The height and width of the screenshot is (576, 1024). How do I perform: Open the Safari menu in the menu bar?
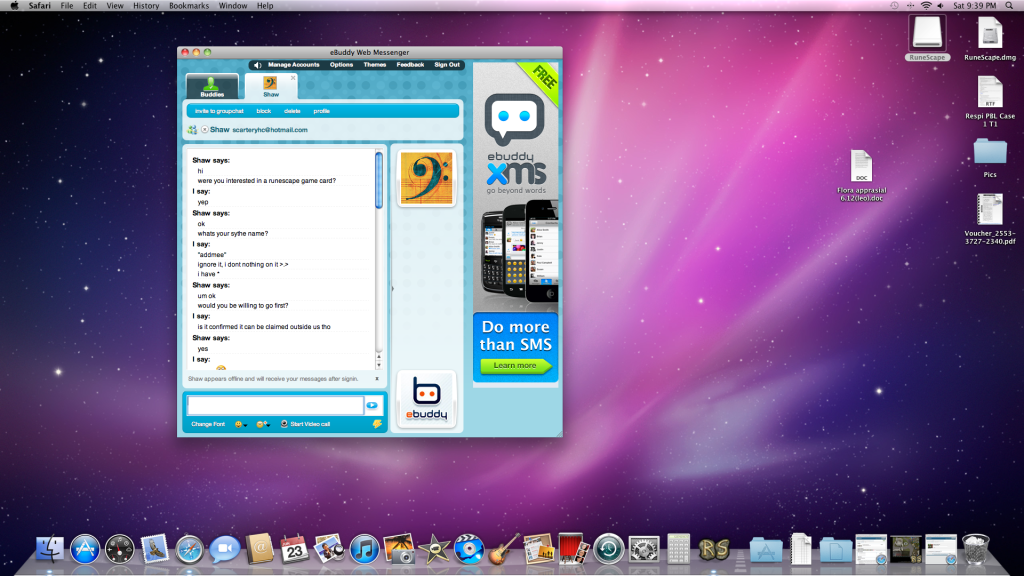[39, 5]
